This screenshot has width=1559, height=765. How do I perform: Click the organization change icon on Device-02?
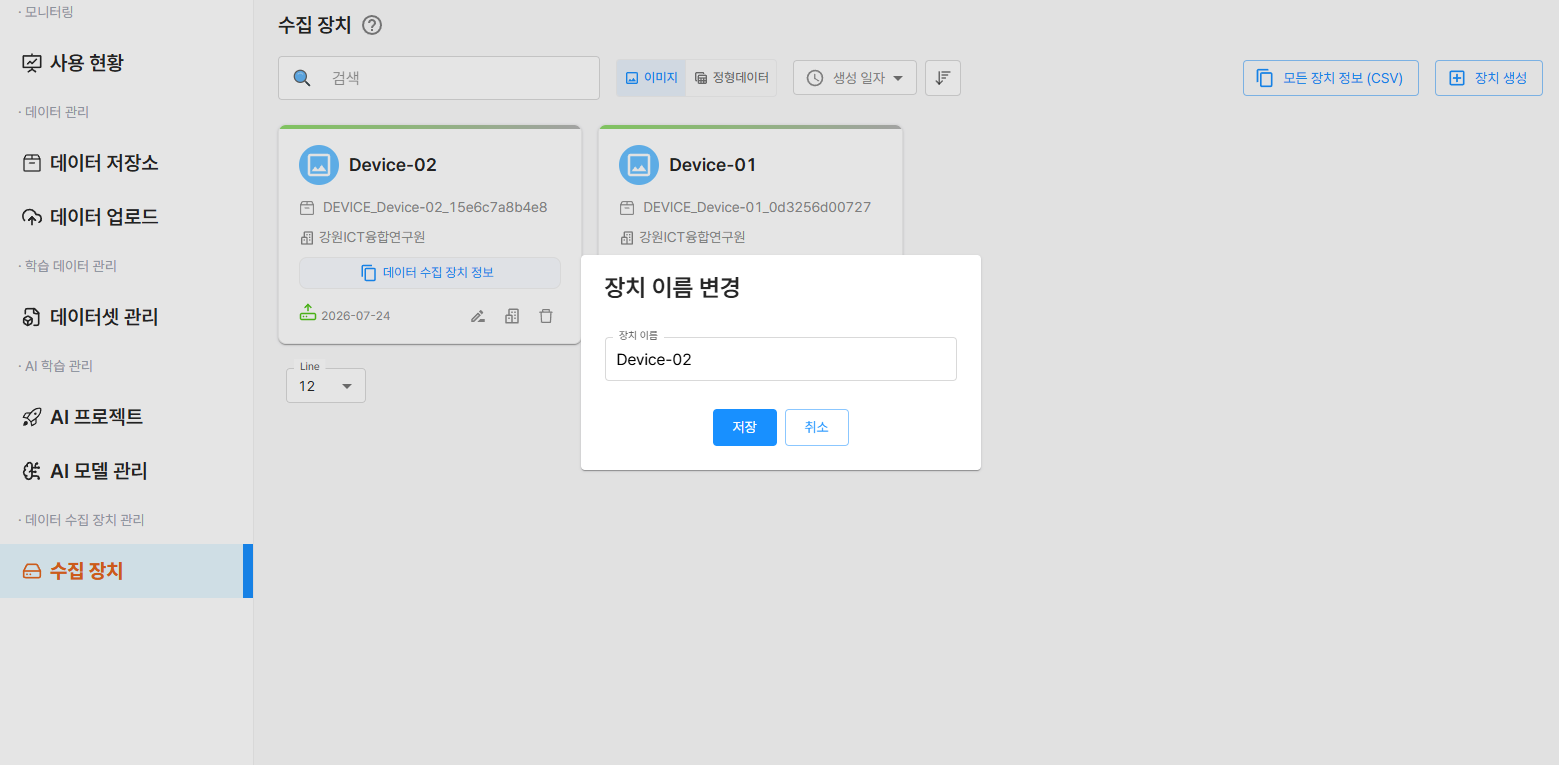pyautogui.click(x=512, y=316)
